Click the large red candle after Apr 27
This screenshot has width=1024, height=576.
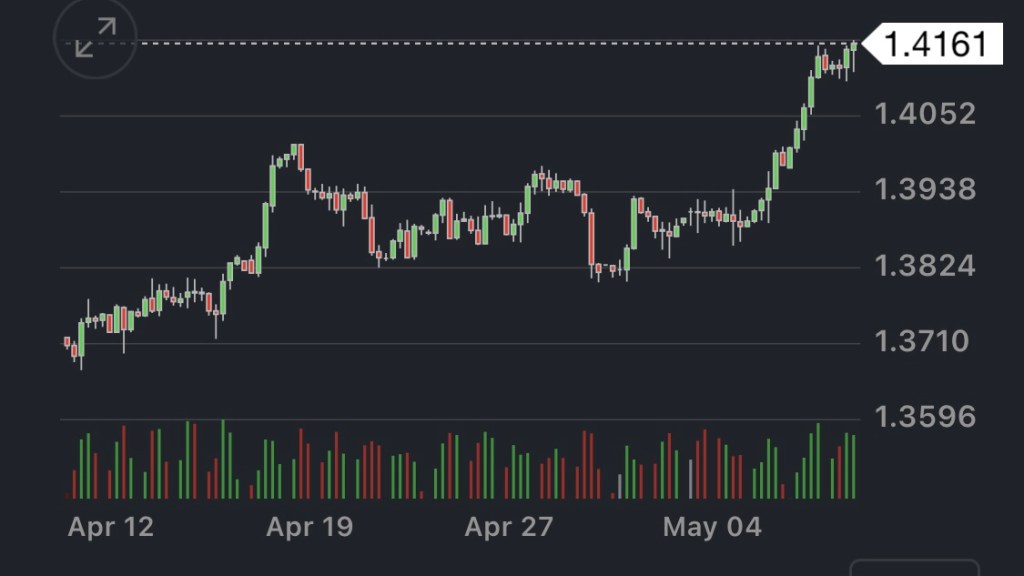[591, 240]
